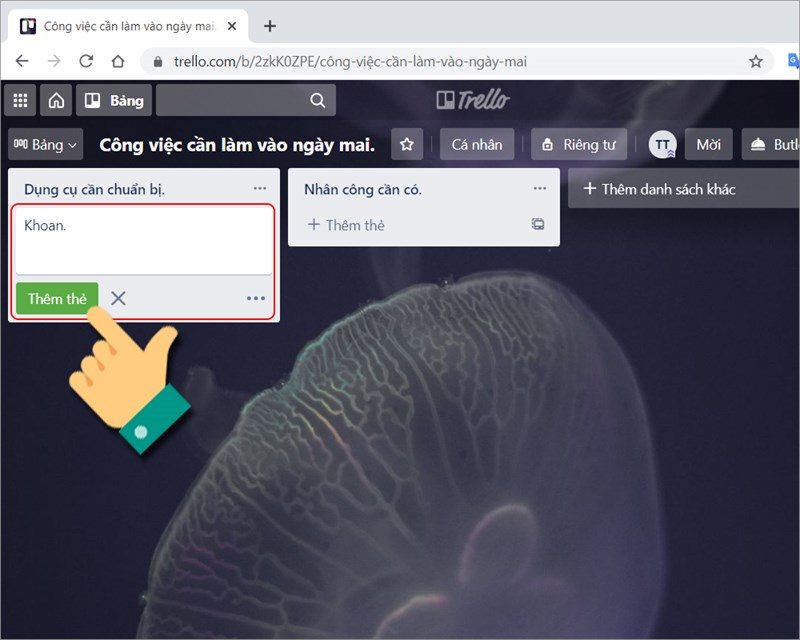This screenshot has height=640, width=800.
Task: Click the Trello apps grid icon
Action: [x=19, y=100]
